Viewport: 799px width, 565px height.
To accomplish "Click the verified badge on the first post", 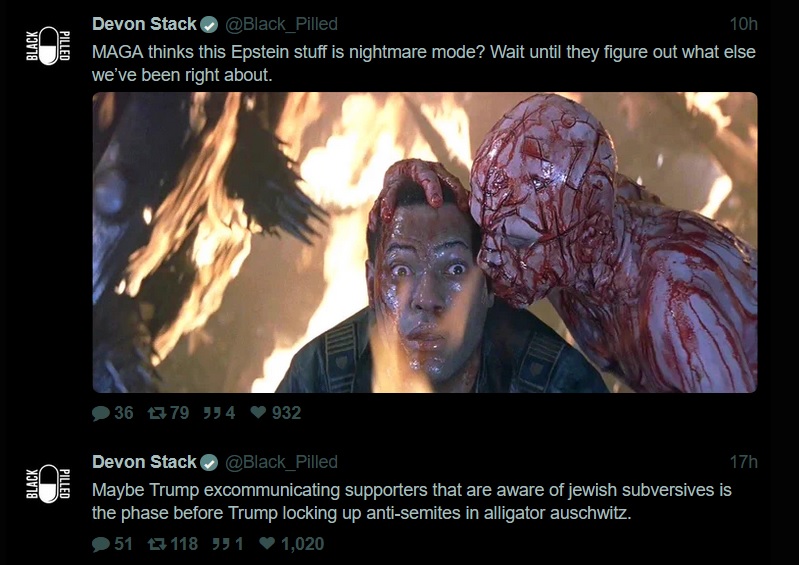I will point(210,25).
